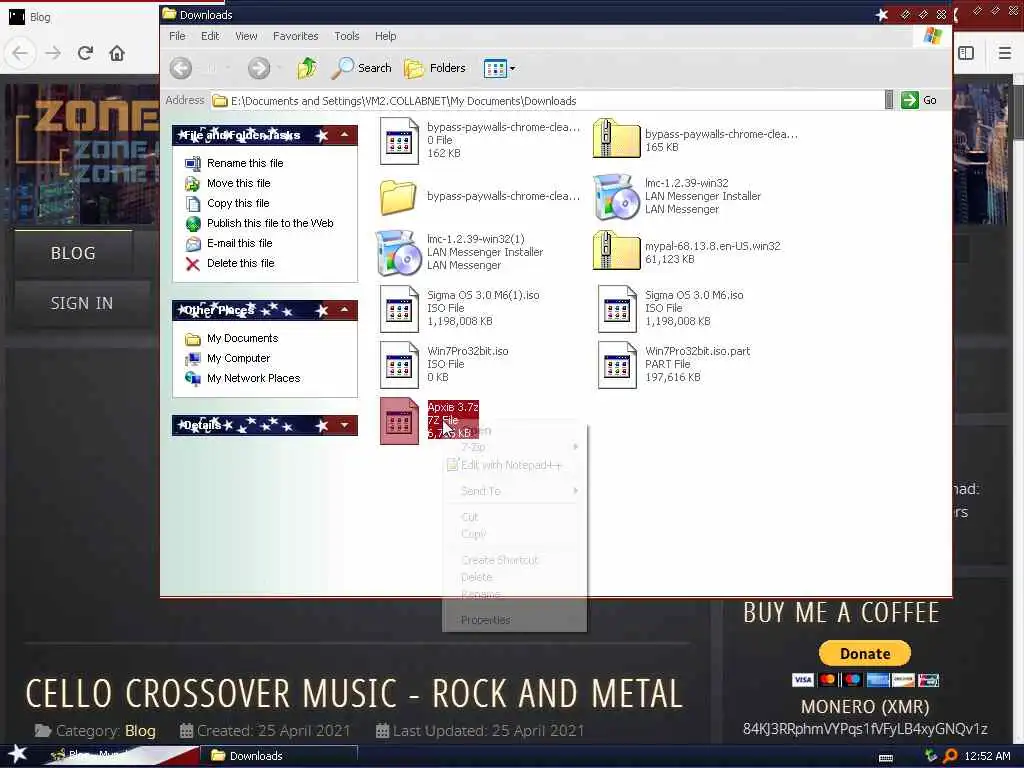Click the Explorer Forward arrow button

click(259, 68)
